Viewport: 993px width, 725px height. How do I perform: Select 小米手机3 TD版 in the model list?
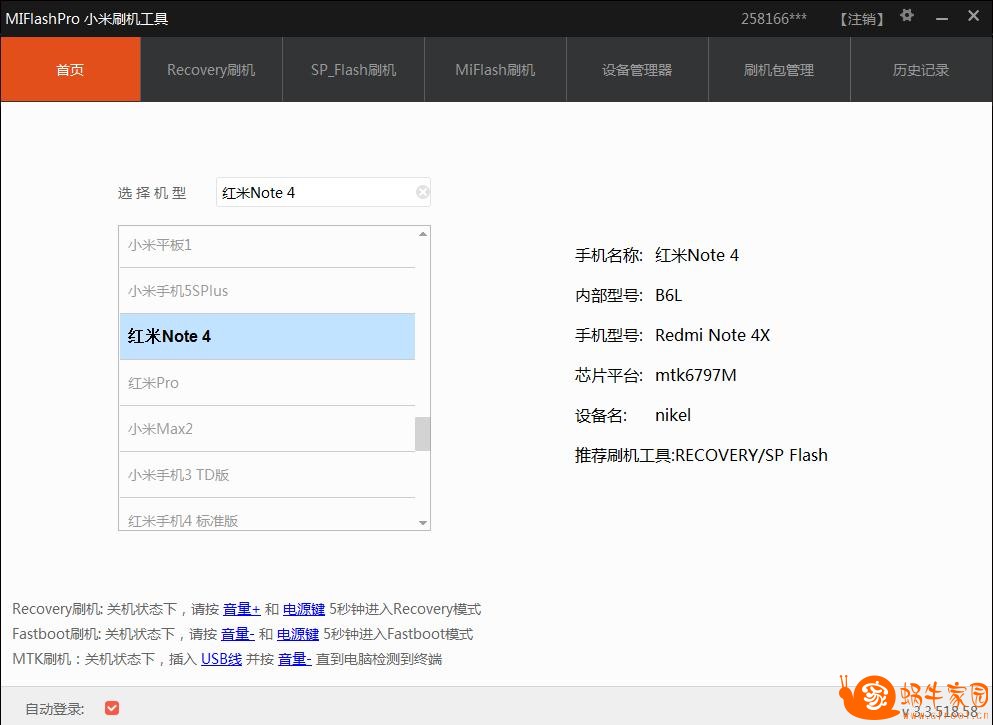(x=267, y=475)
